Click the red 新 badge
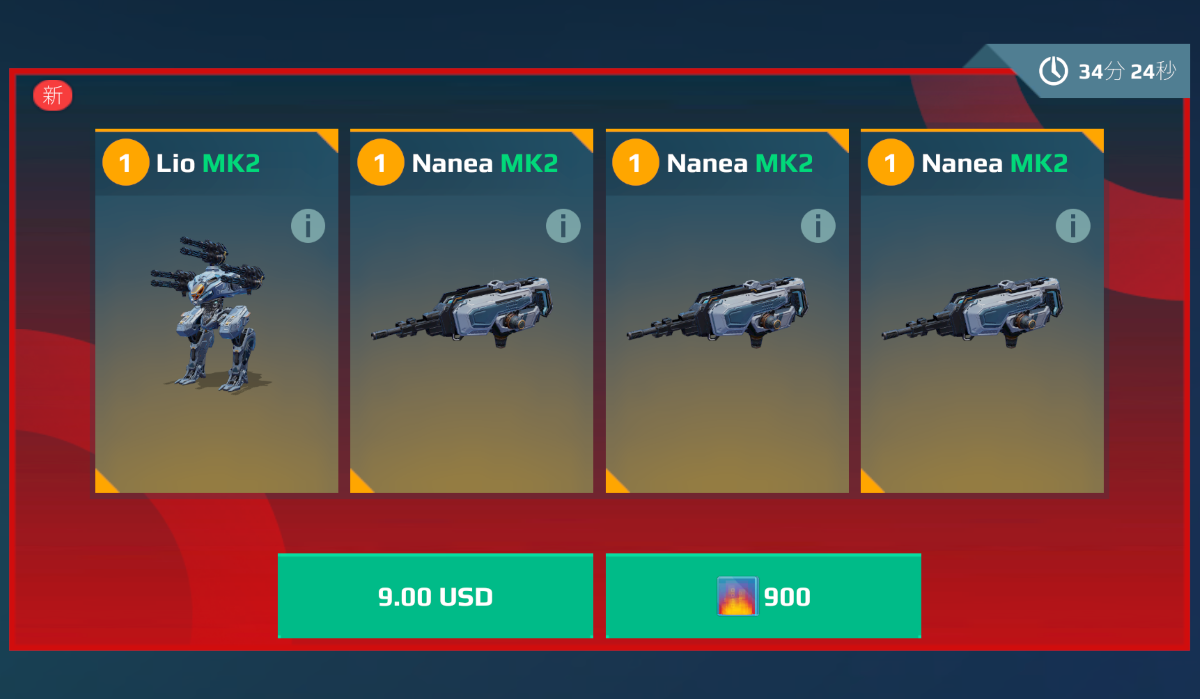 [x=53, y=95]
